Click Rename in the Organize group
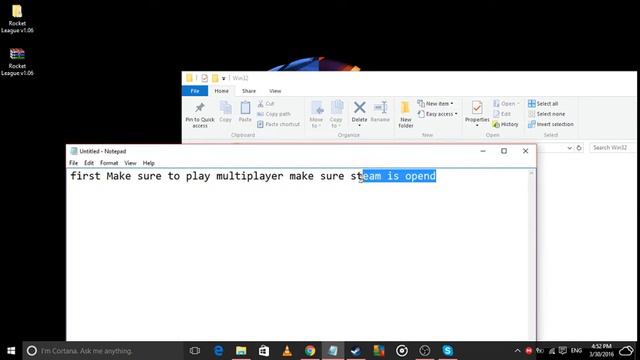The width and height of the screenshot is (640, 360). click(380, 112)
